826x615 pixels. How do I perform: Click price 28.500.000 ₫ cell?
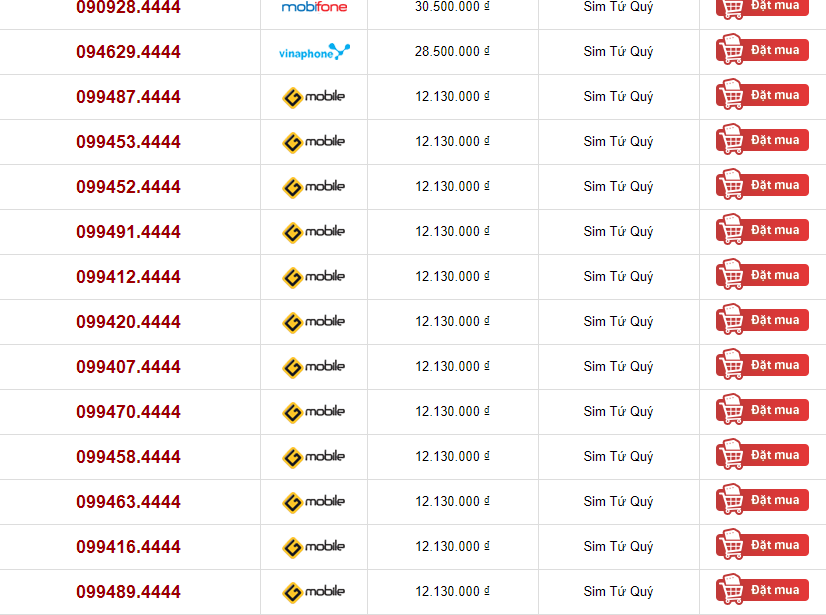(452, 51)
